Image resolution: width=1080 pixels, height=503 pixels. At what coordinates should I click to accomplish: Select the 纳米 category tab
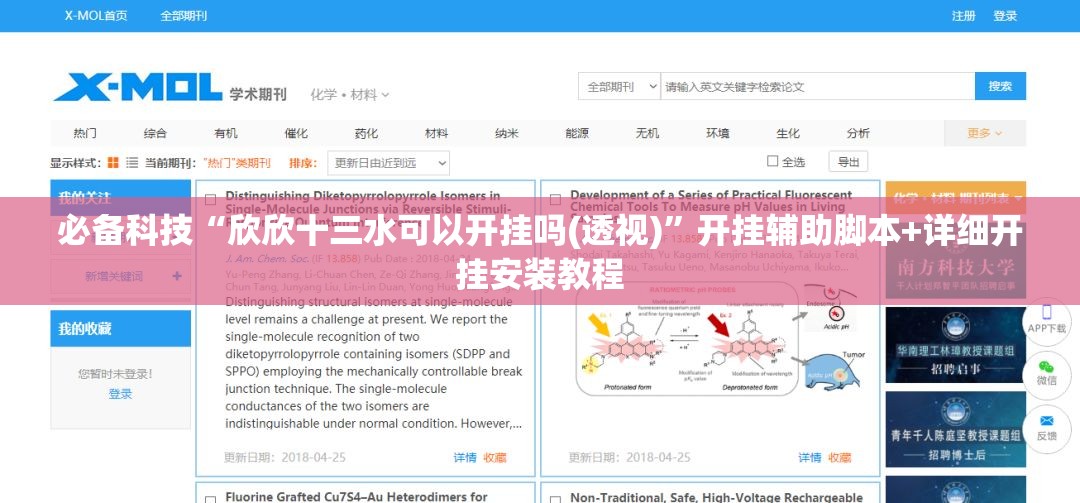pos(506,133)
